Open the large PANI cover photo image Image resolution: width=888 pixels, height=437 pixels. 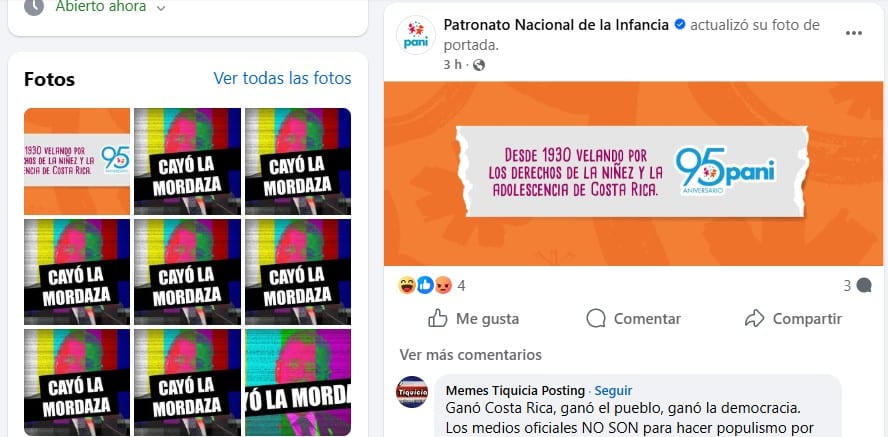click(x=633, y=174)
